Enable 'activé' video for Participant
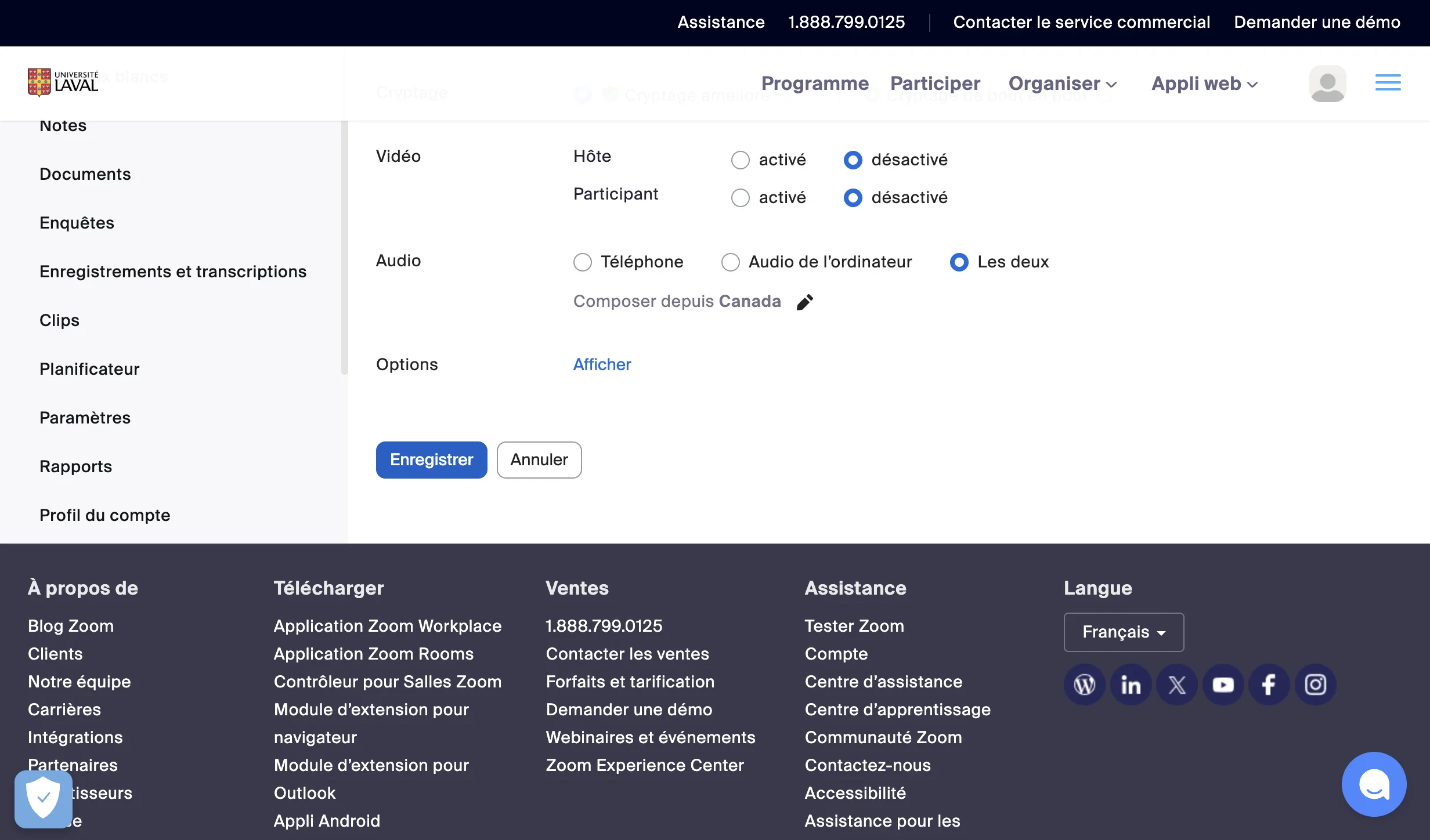Image resolution: width=1430 pixels, height=840 pixels. (x=740, y=198)
